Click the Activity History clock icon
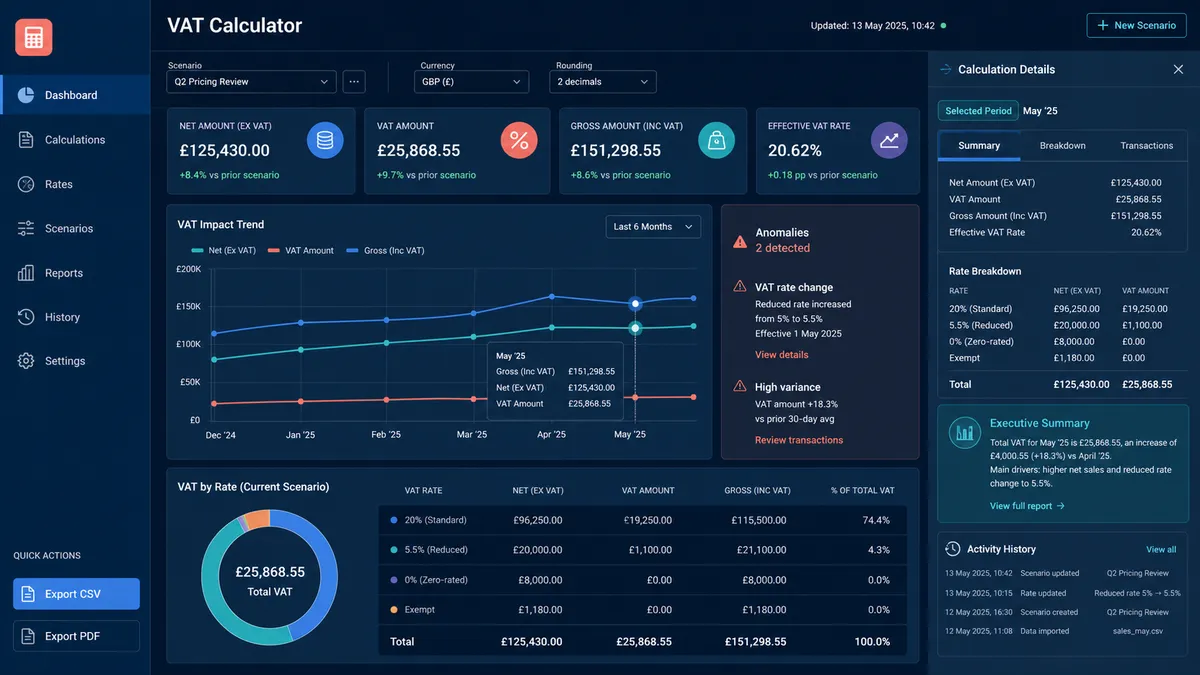The image size is (1200, 675). 953,549
